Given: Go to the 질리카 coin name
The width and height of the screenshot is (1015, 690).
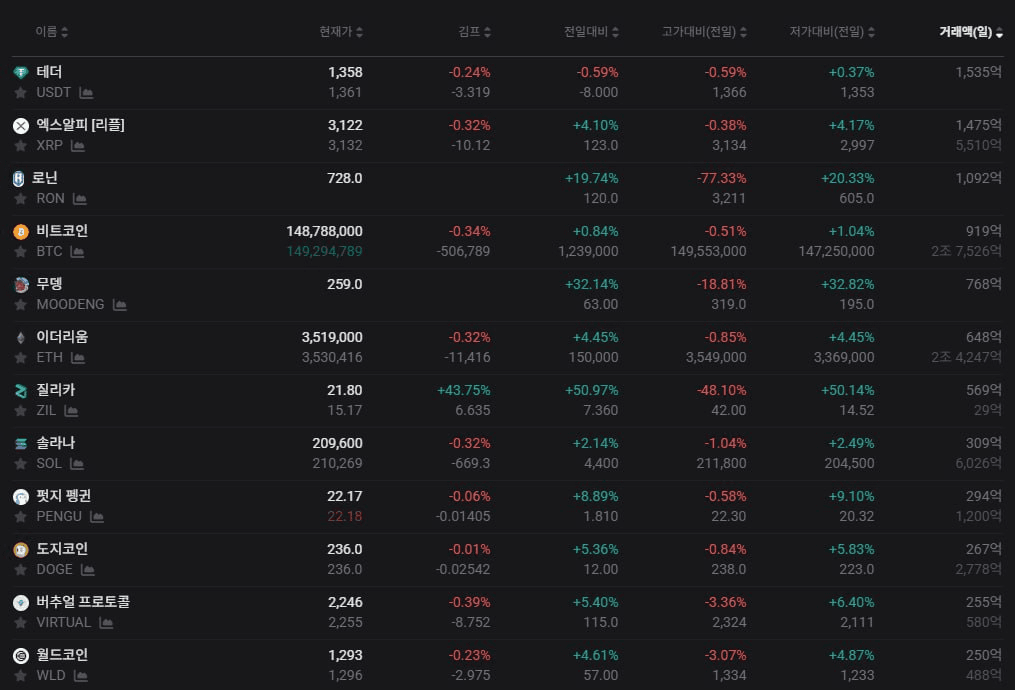Looking at the screenshot, I should [x=56, y=391].
